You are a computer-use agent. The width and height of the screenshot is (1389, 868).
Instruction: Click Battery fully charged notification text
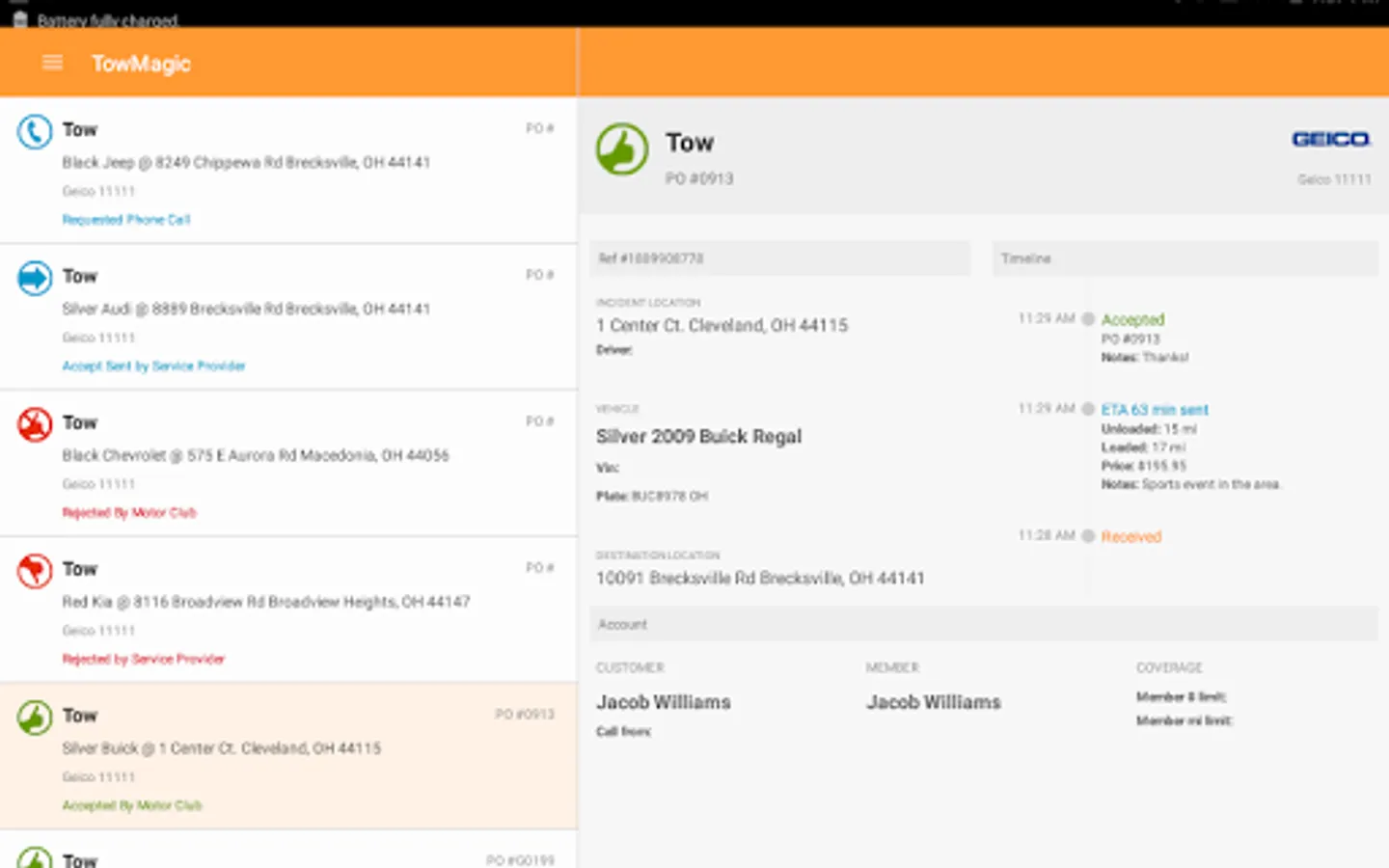point(108,20)
